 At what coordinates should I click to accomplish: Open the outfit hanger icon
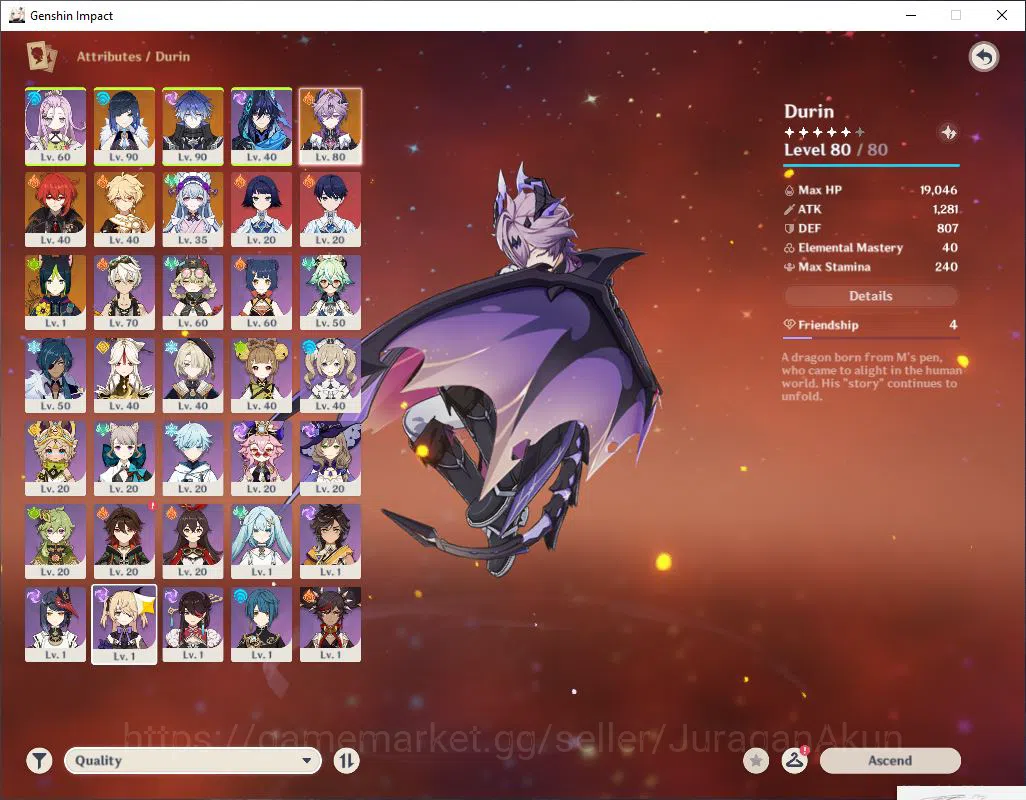point(794,760)
